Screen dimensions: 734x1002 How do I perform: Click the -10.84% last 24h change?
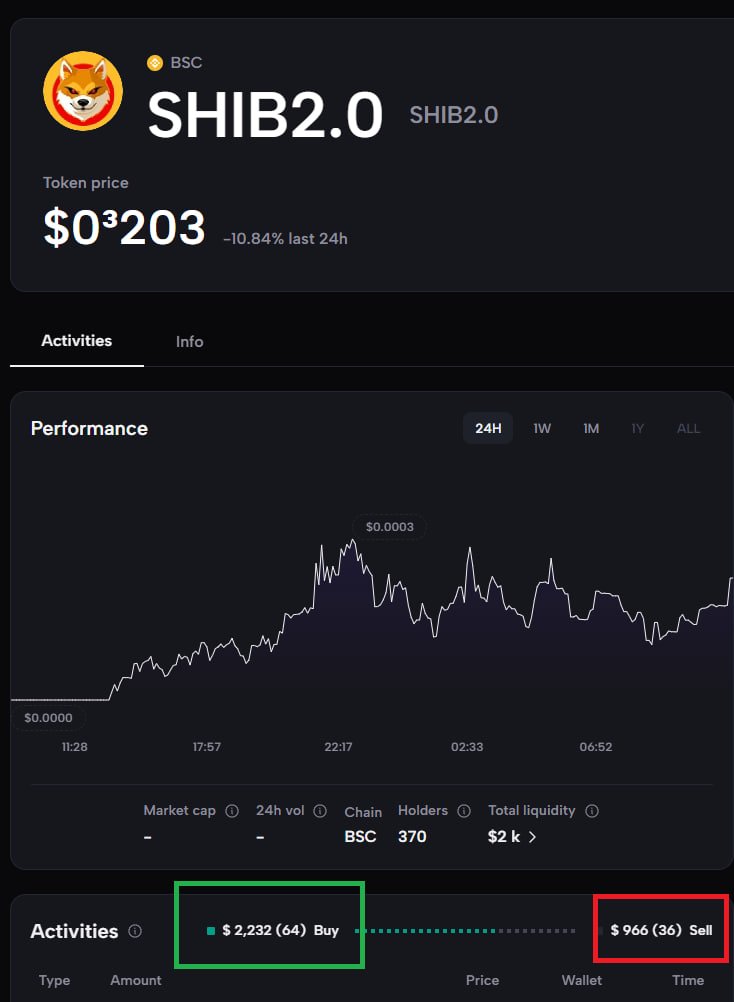click(285, 239)
